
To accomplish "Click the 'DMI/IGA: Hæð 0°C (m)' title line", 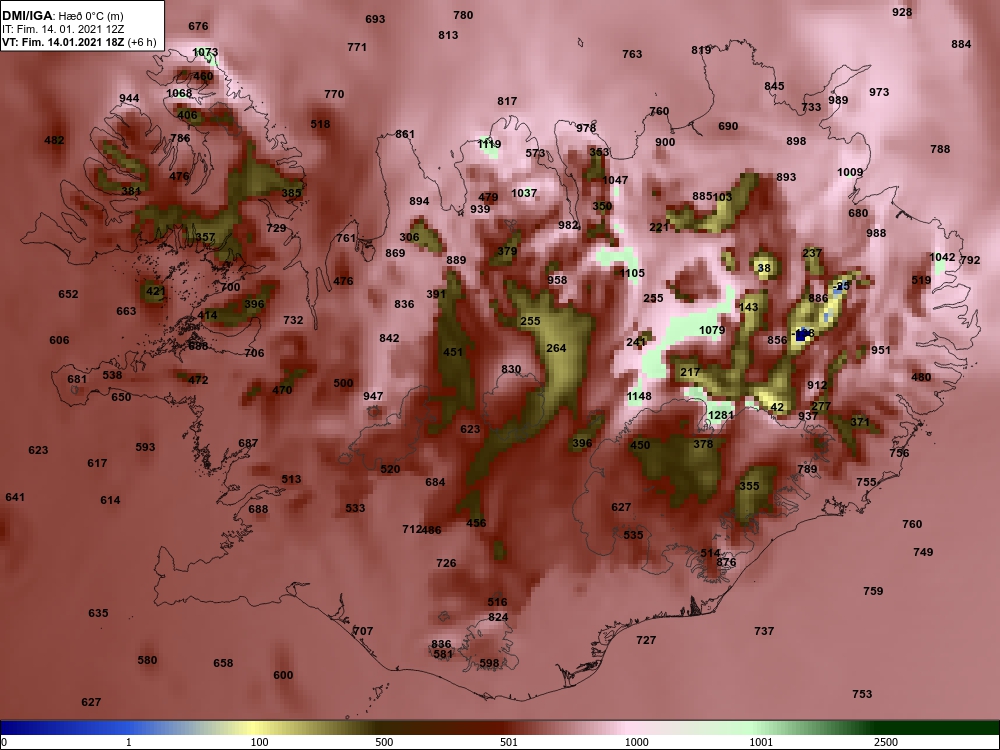I will point(62,16).
